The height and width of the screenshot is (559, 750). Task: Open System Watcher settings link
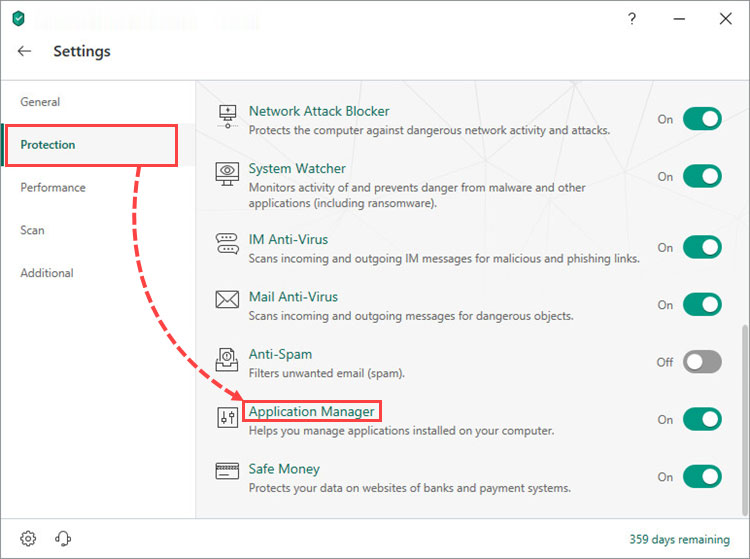pos(297,168)
